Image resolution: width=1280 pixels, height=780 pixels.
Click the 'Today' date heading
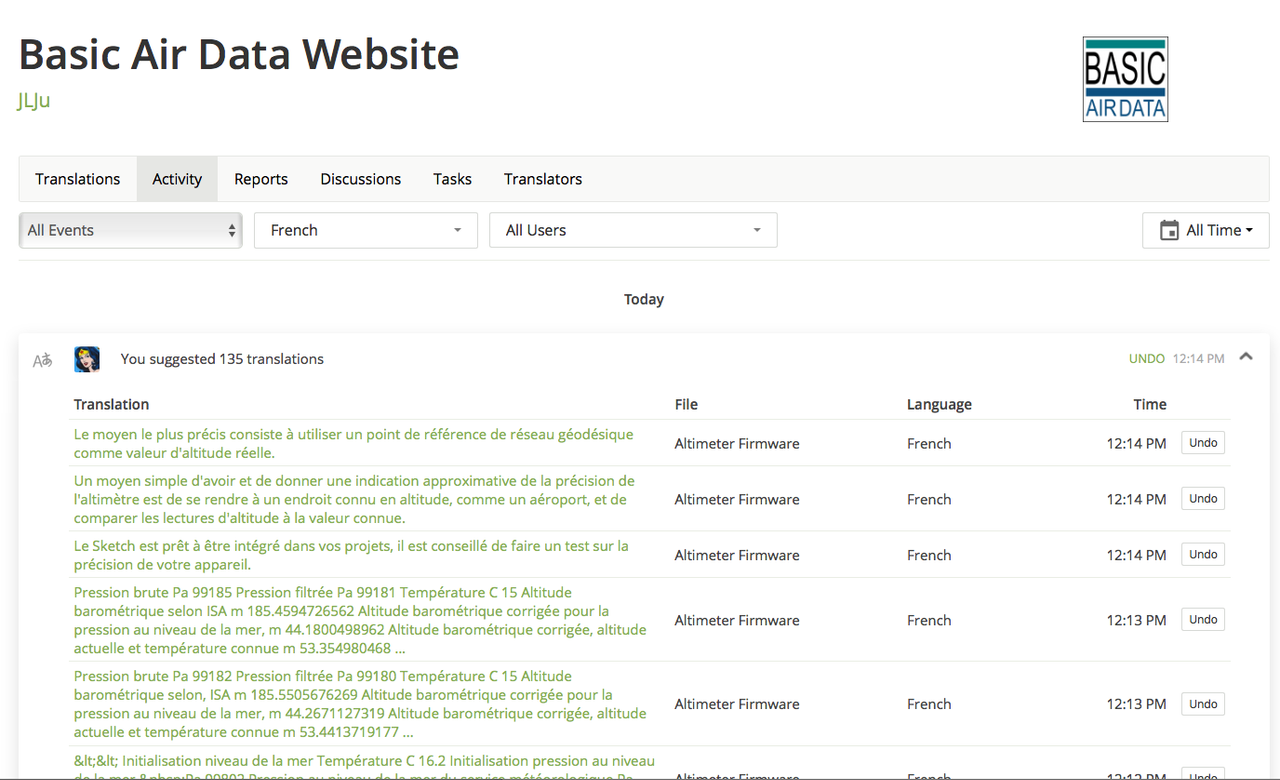[644, 299]
